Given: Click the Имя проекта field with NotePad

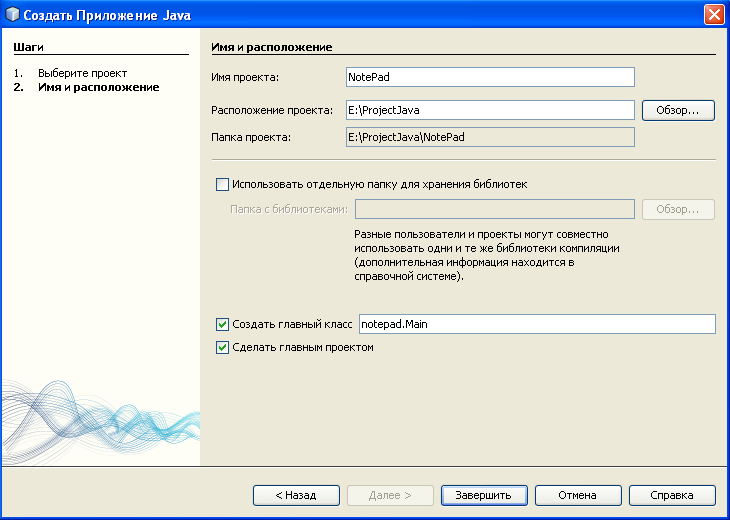Looking at the screenshot, I should (490, 77).
